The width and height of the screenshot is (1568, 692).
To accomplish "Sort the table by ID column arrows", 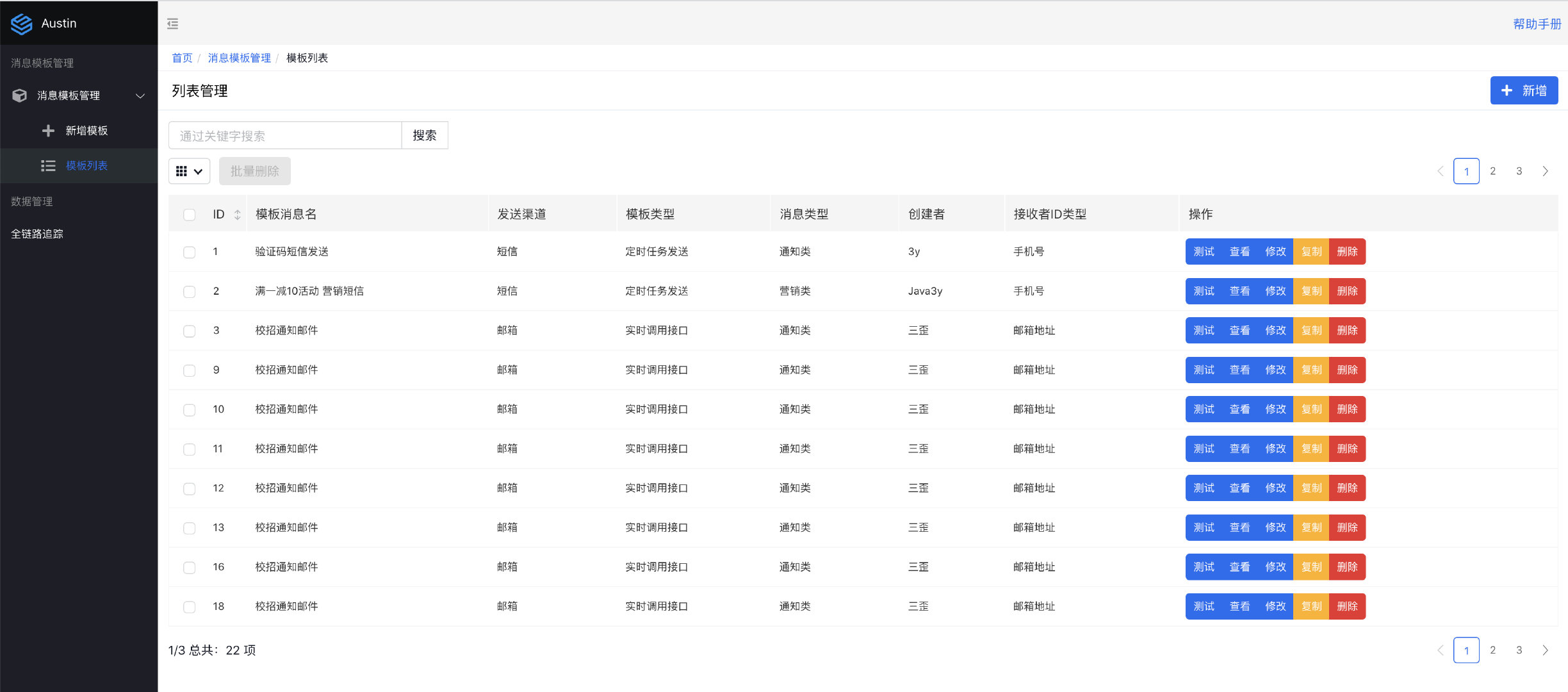I will coord(238,215).
